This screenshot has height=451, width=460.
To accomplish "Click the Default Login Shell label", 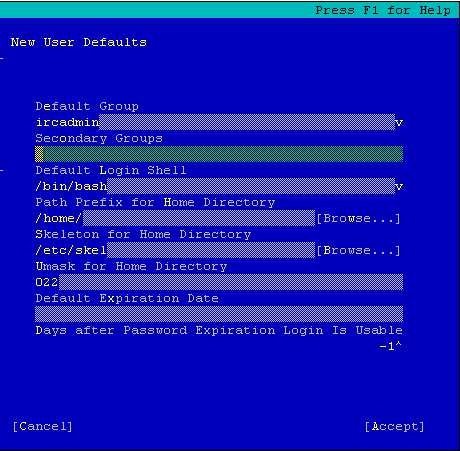I will (111, 170).
